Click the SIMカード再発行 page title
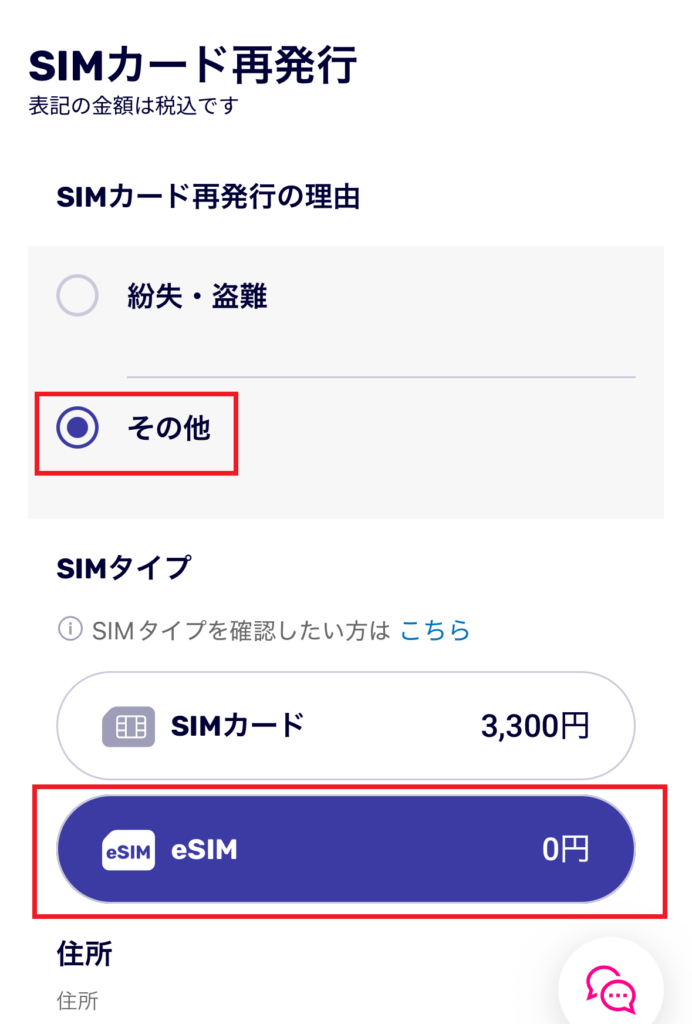 [x=193, y=66]
